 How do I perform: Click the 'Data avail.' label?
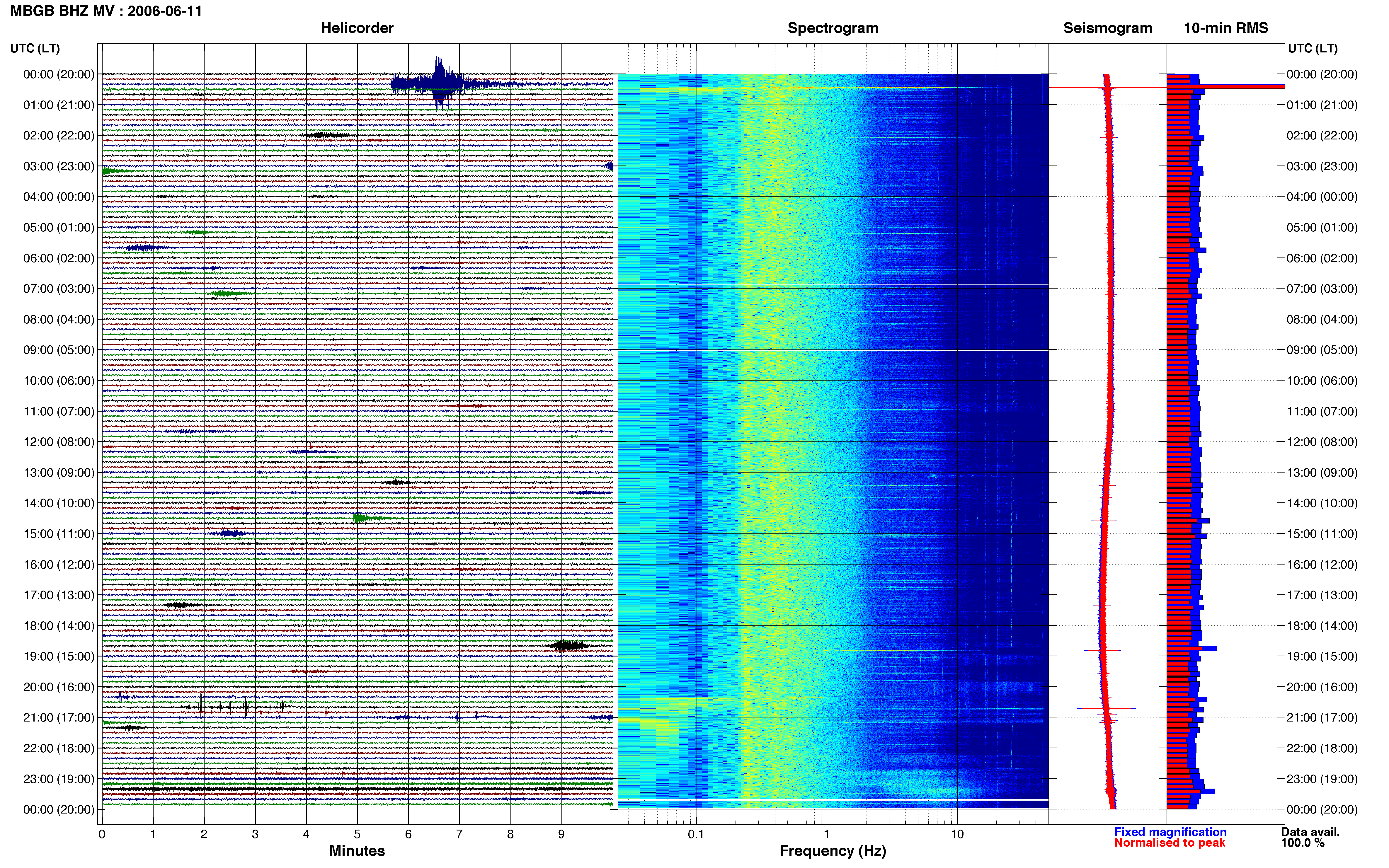click(x=1310, y=832)
